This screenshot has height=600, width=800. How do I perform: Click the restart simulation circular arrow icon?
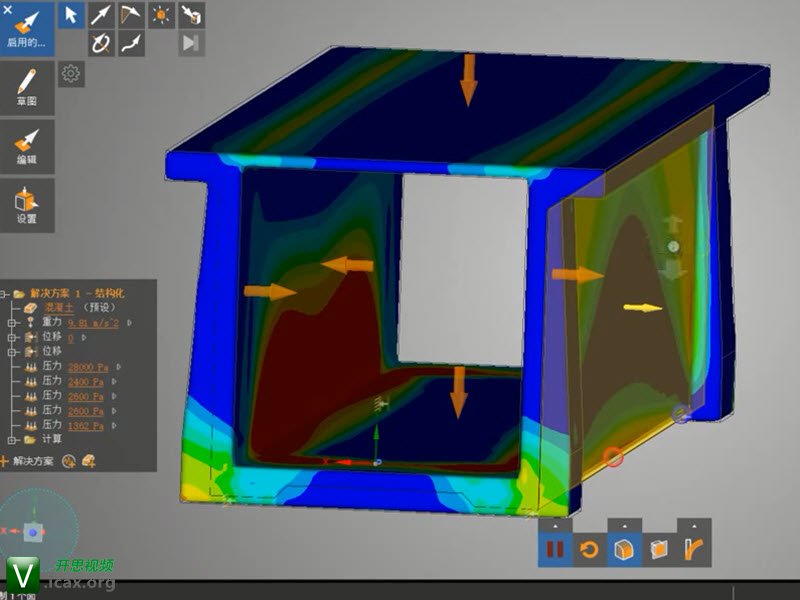coord(589,549)
